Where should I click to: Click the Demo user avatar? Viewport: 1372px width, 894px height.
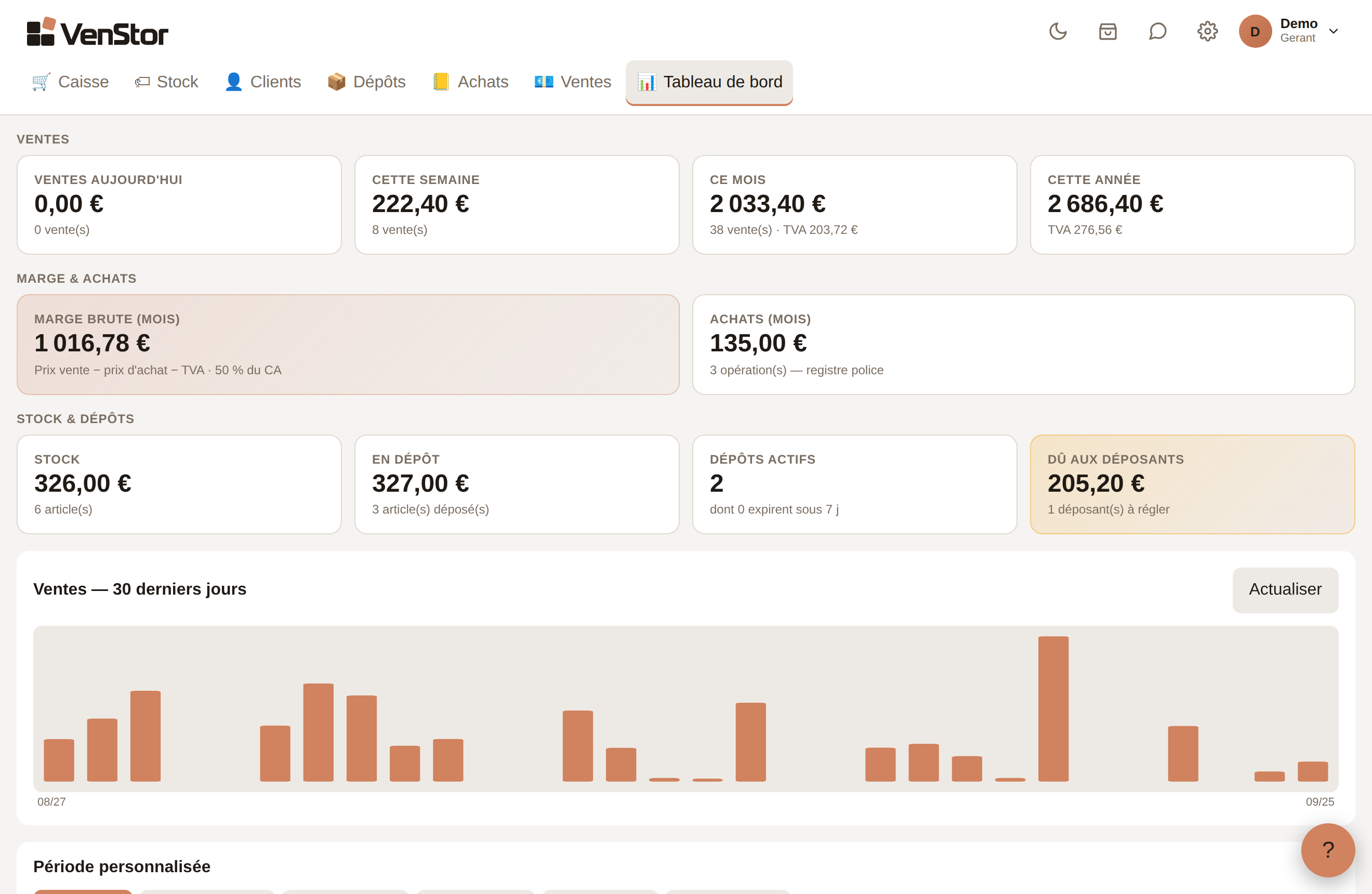[1255, 31]
